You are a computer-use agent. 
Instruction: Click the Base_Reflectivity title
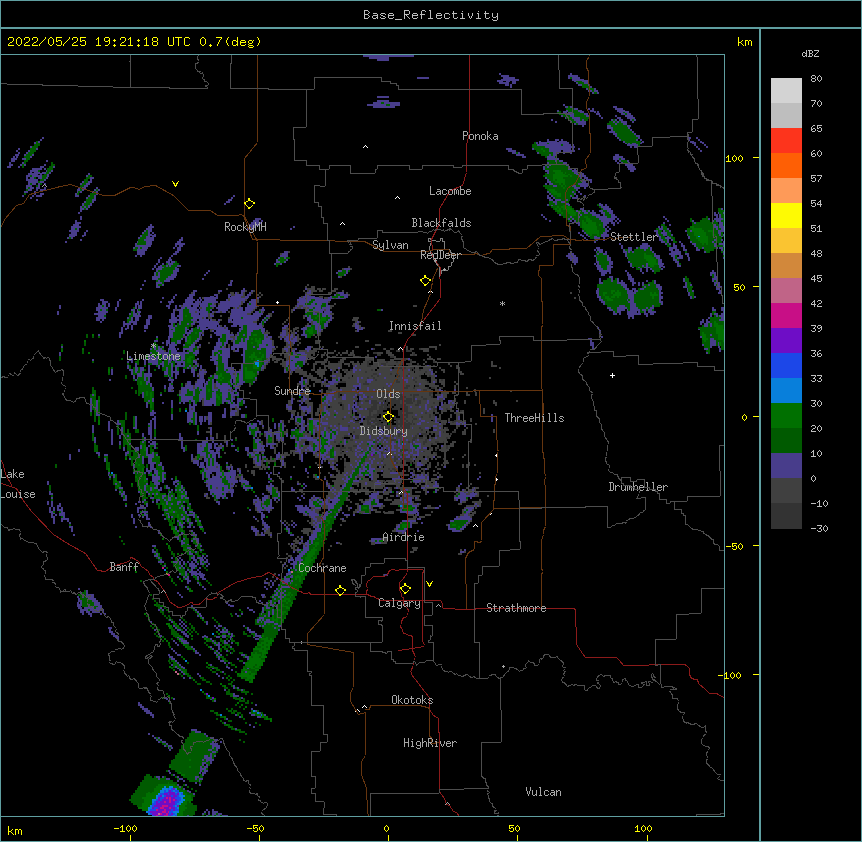[x=431, y=15]
